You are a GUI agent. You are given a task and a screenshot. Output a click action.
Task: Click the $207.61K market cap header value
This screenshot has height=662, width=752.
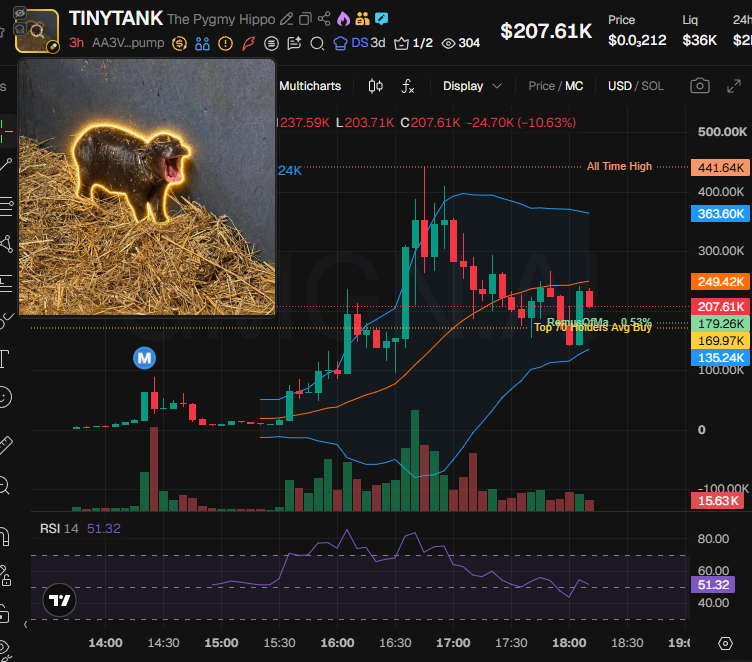pyautogui.click(x=546, y=31)
